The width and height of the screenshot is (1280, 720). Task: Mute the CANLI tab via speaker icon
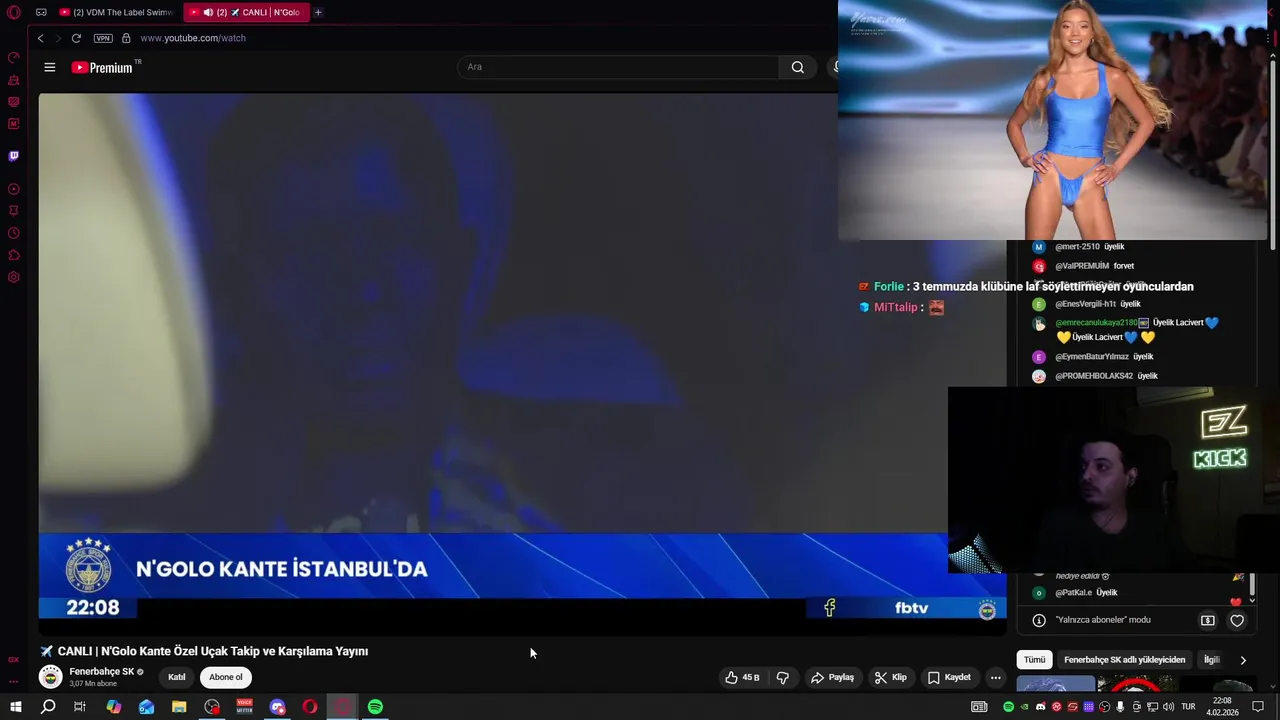point(208,13)
